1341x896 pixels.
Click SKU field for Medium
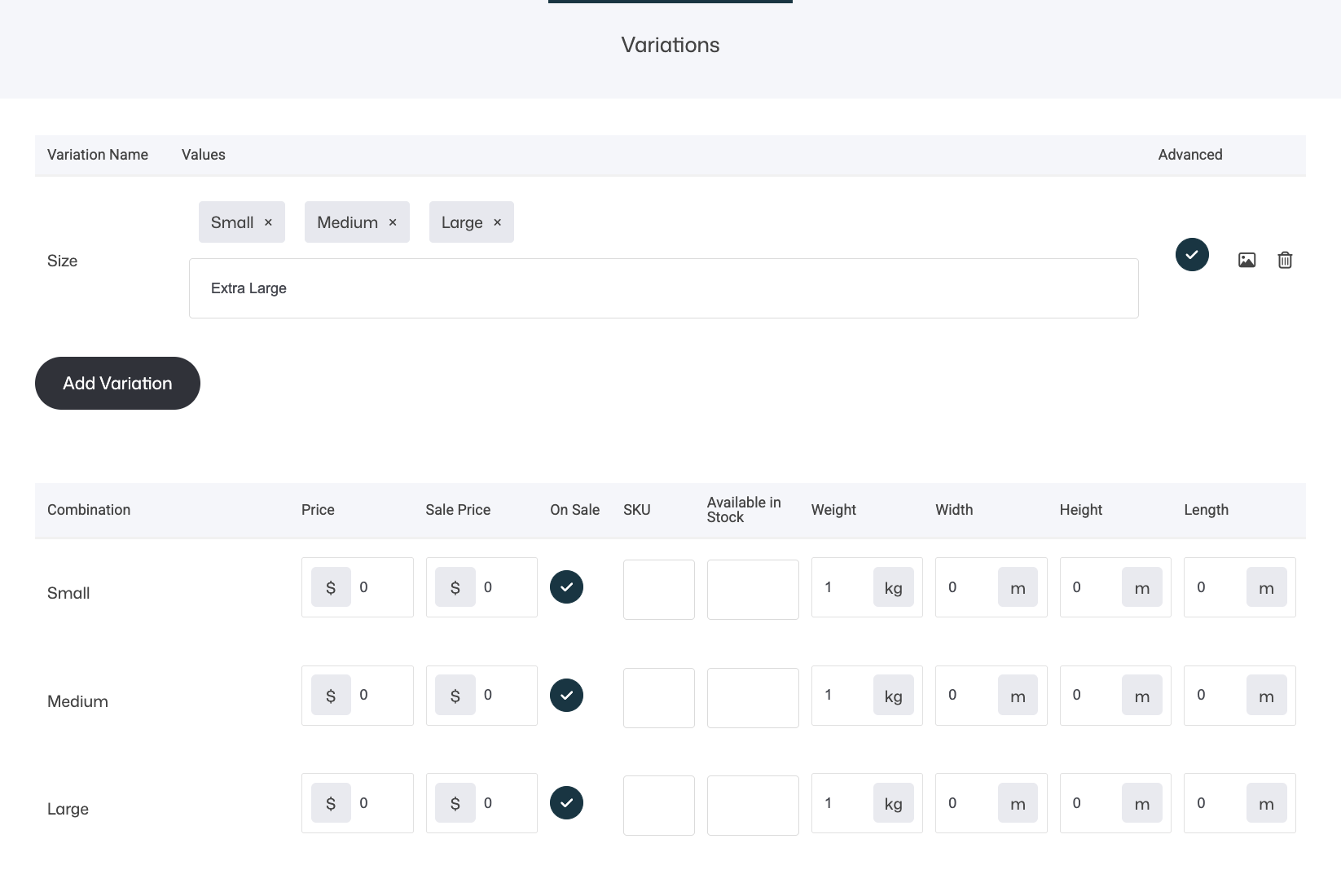(x=659, y=698)
